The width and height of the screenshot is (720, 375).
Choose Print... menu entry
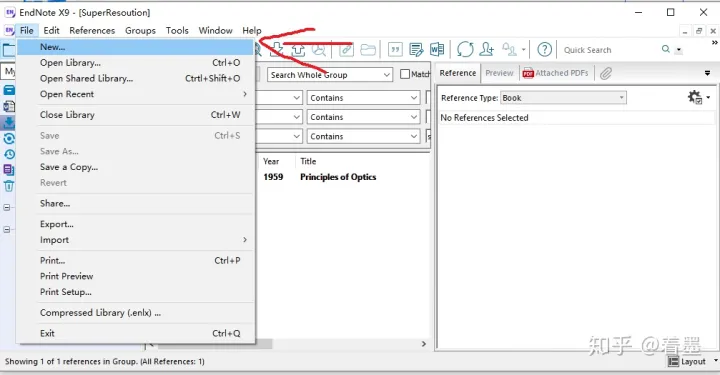[135, 260]
